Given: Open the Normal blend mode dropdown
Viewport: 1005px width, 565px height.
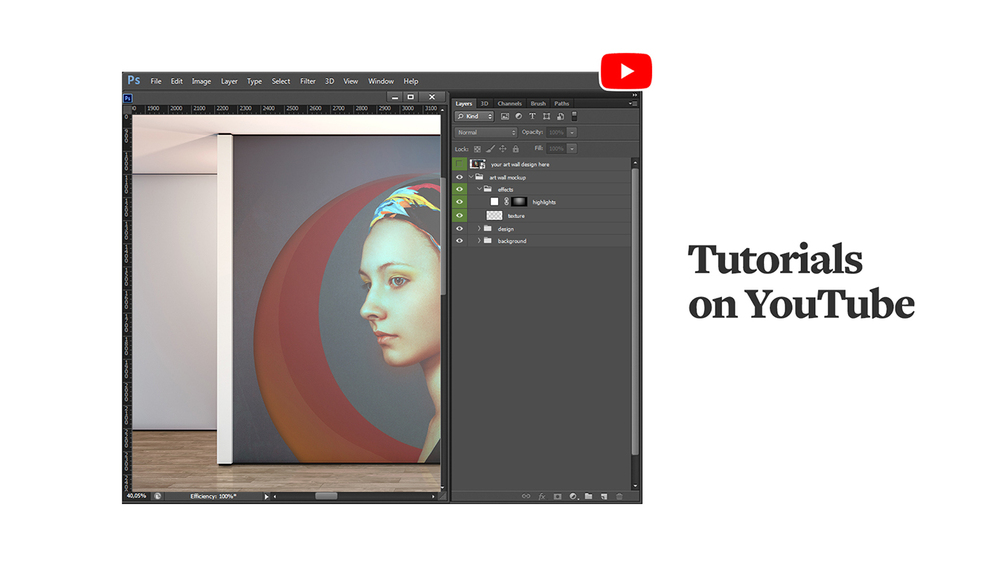Looking at the screenshot, I should click(x=486, y=132).
